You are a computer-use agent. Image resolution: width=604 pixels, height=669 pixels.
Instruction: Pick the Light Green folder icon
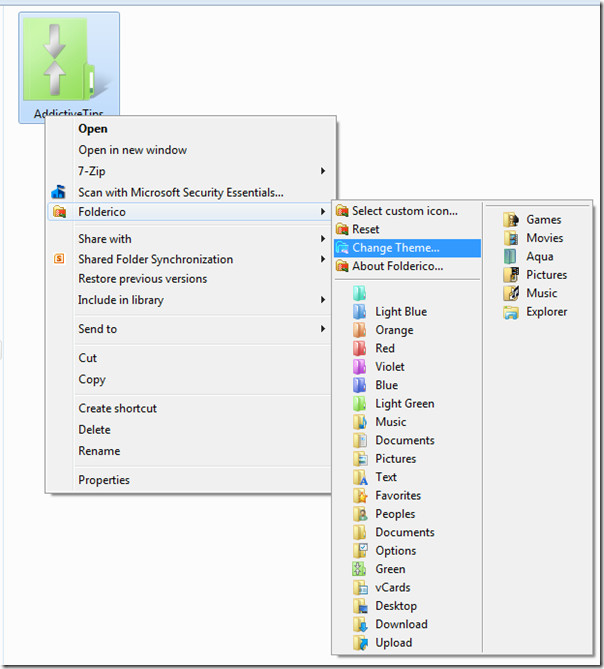[x=360, y=403]
